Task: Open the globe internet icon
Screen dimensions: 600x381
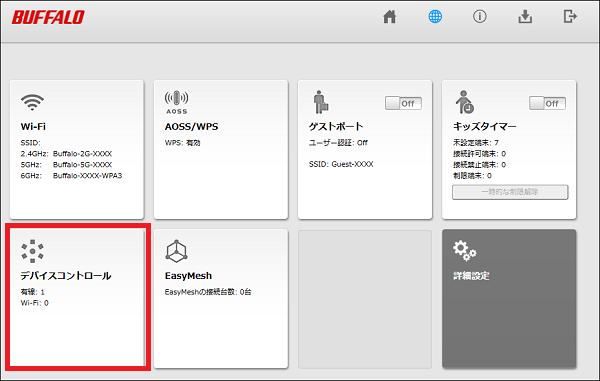Action: point(435,16)
